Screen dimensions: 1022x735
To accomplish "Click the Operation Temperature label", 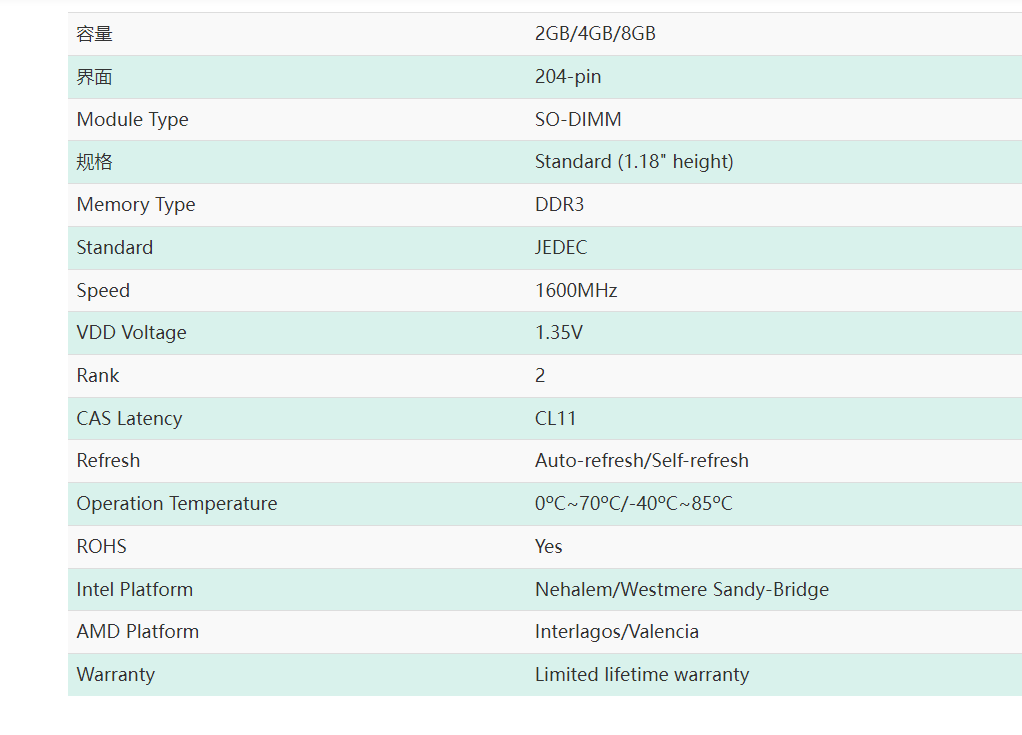I will coord(177,504).
